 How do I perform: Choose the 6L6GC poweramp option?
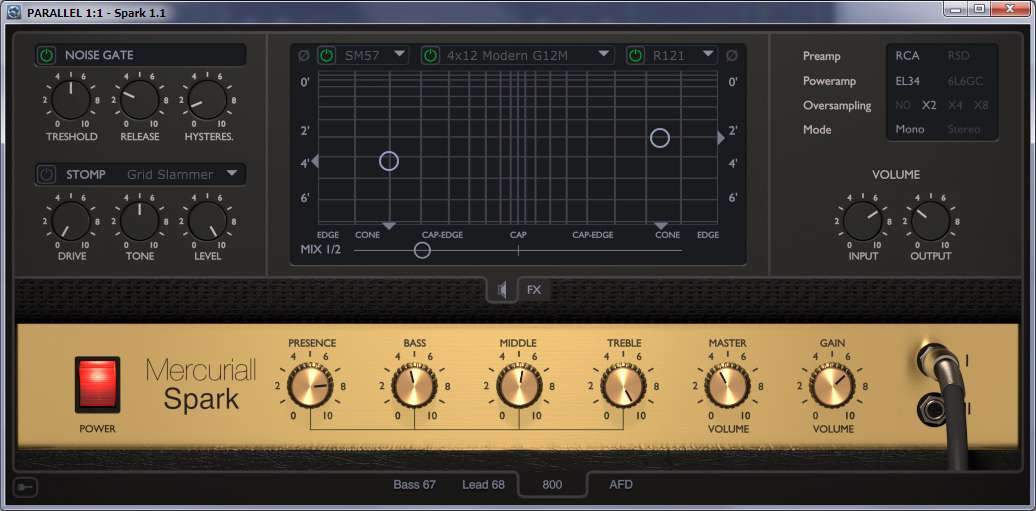tap(963, 81)
